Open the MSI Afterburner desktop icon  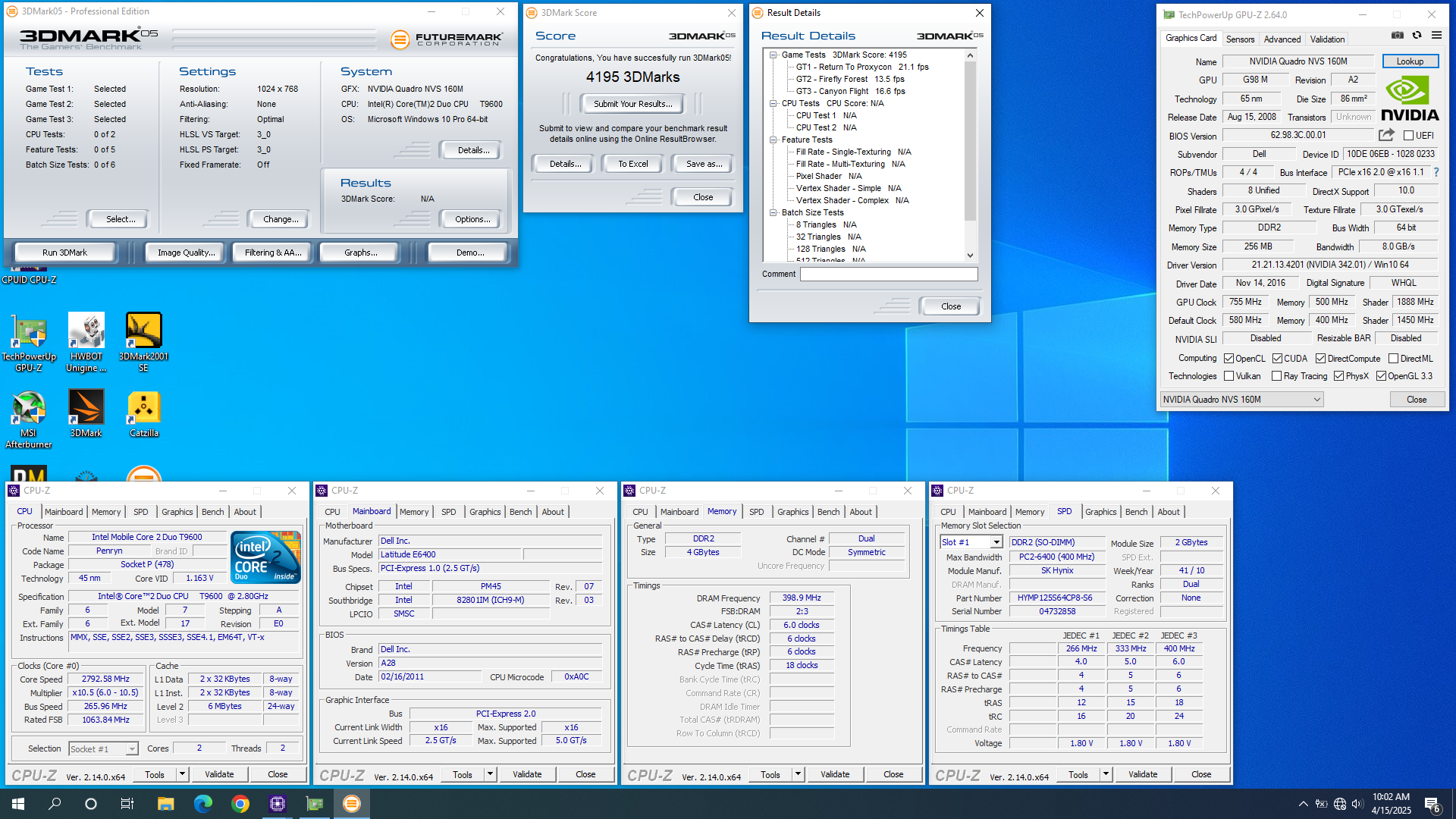click(x=29, y=419)
